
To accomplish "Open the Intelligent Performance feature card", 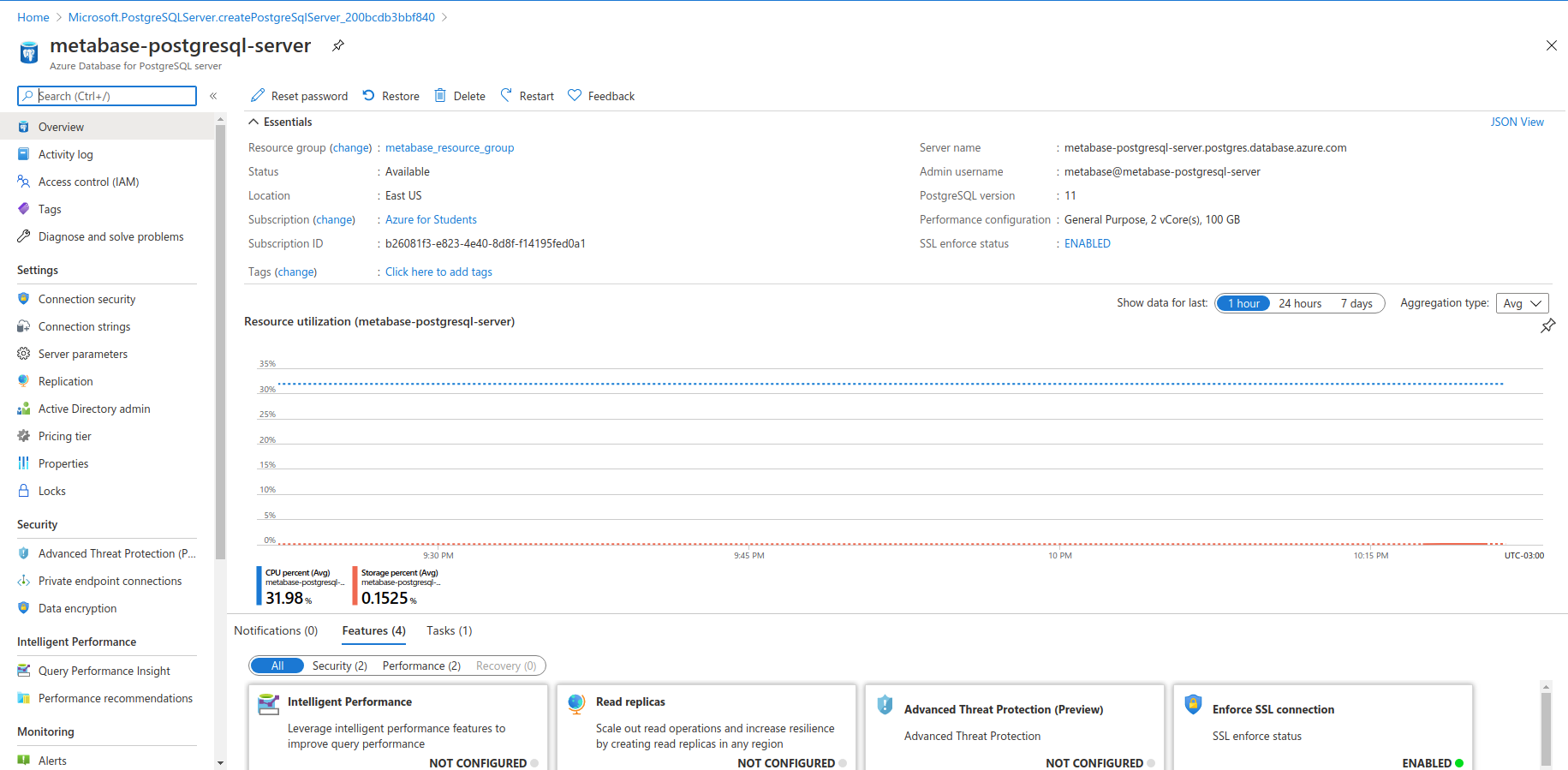I will click(x=398, y=726).
